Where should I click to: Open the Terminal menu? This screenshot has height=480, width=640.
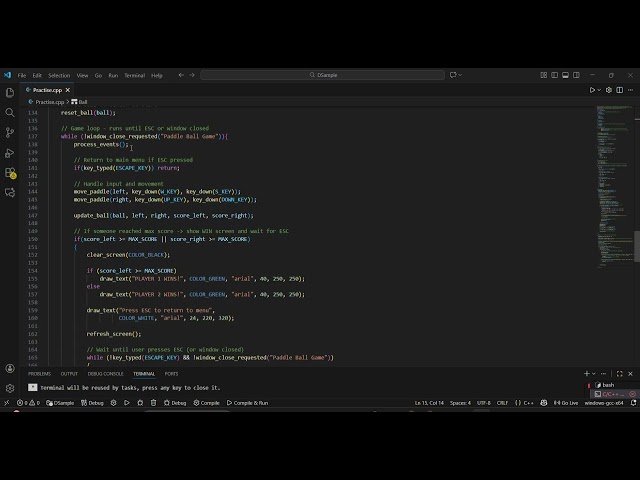tap(135, 75)
